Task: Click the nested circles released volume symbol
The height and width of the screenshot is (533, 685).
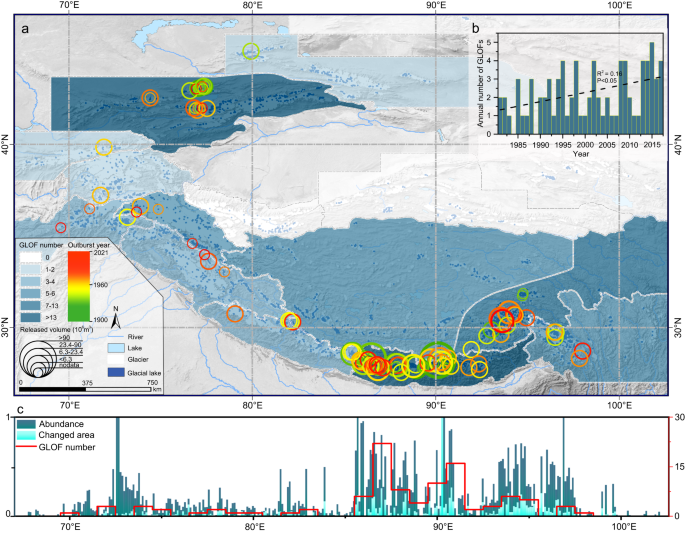Action: 36,358
